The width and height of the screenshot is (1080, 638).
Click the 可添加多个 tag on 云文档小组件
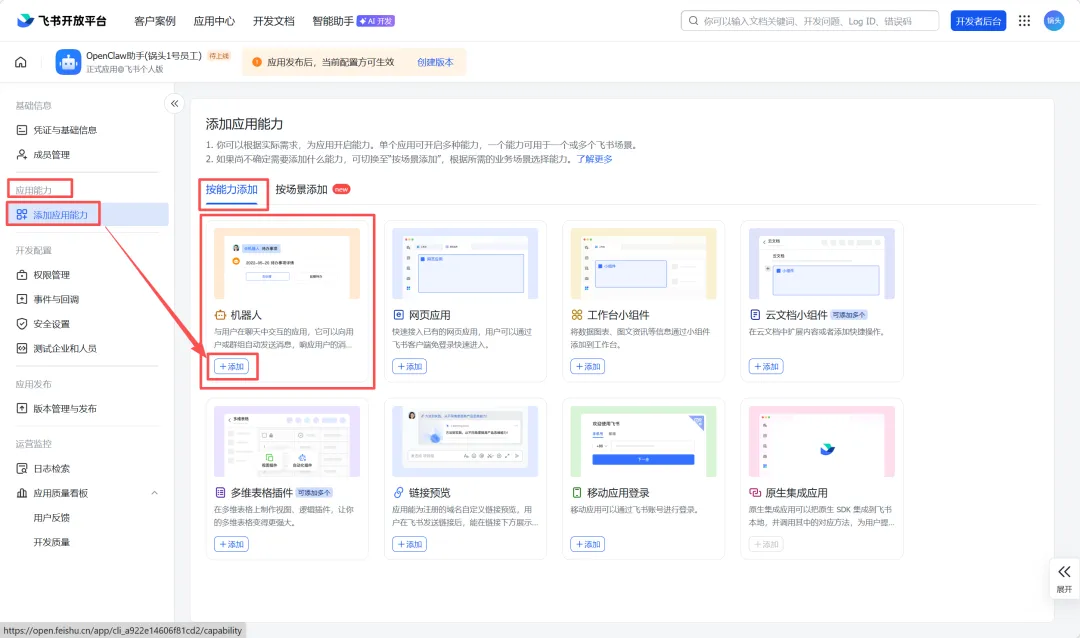pos(849,315)
